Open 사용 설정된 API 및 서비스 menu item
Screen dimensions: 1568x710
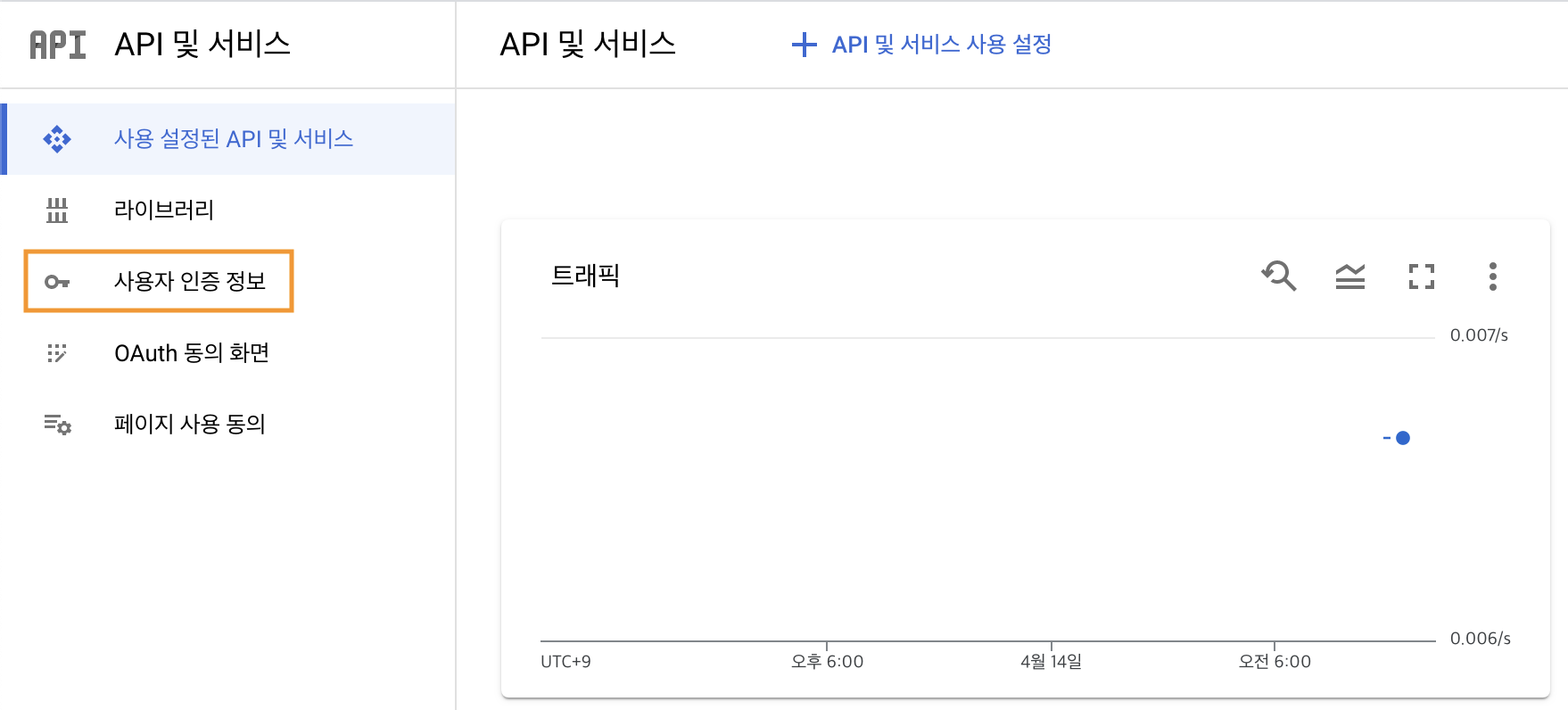234,139
